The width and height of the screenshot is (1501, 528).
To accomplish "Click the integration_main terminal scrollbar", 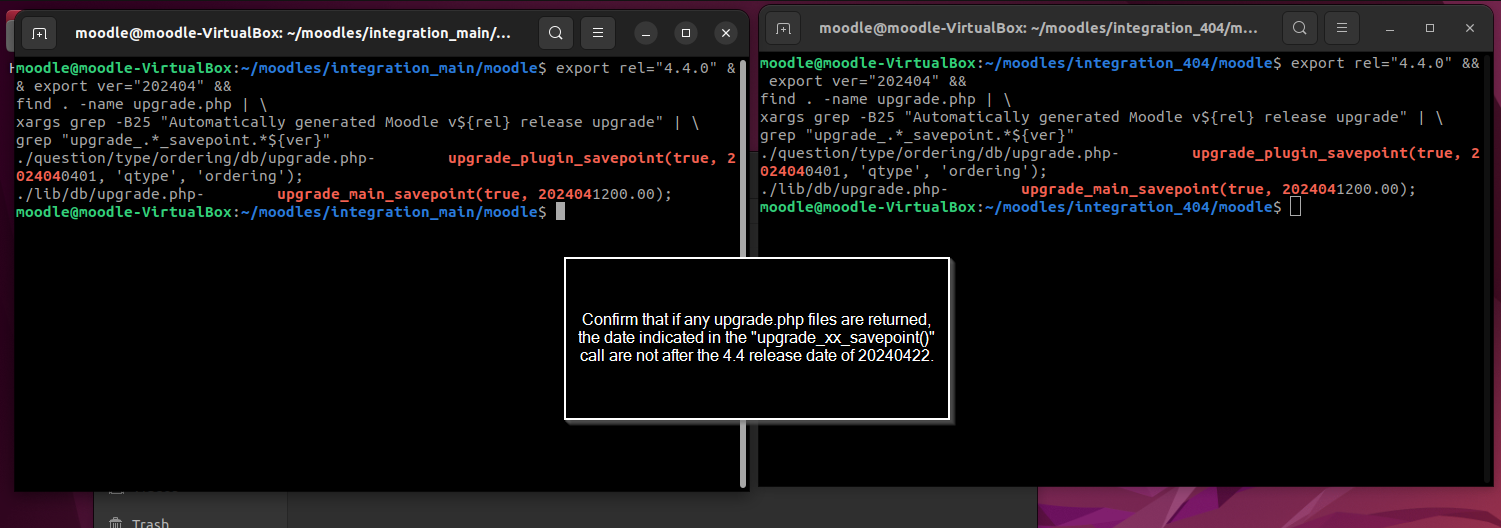I will point(742,274).
